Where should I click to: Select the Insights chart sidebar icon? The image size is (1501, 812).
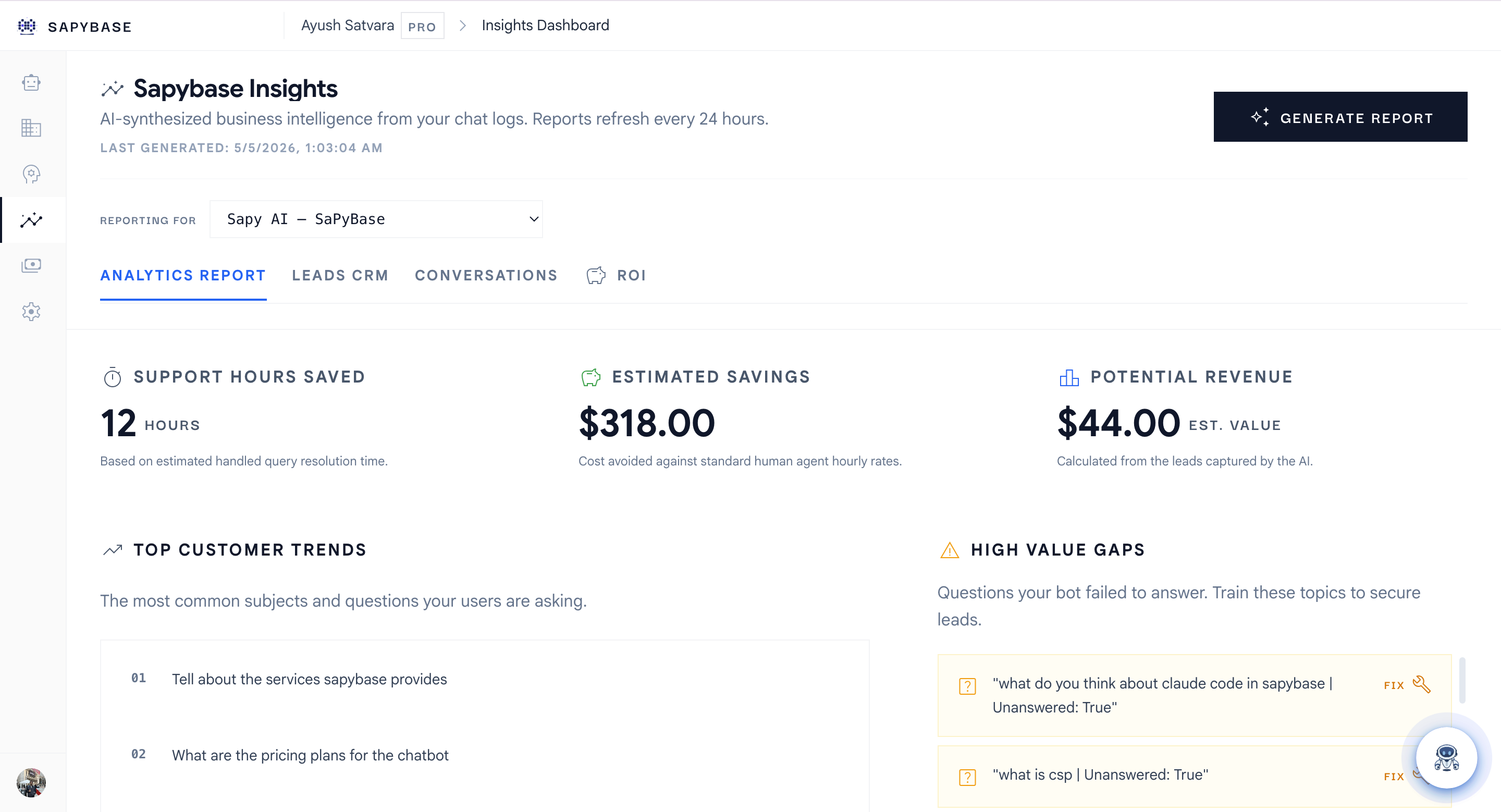31,219
